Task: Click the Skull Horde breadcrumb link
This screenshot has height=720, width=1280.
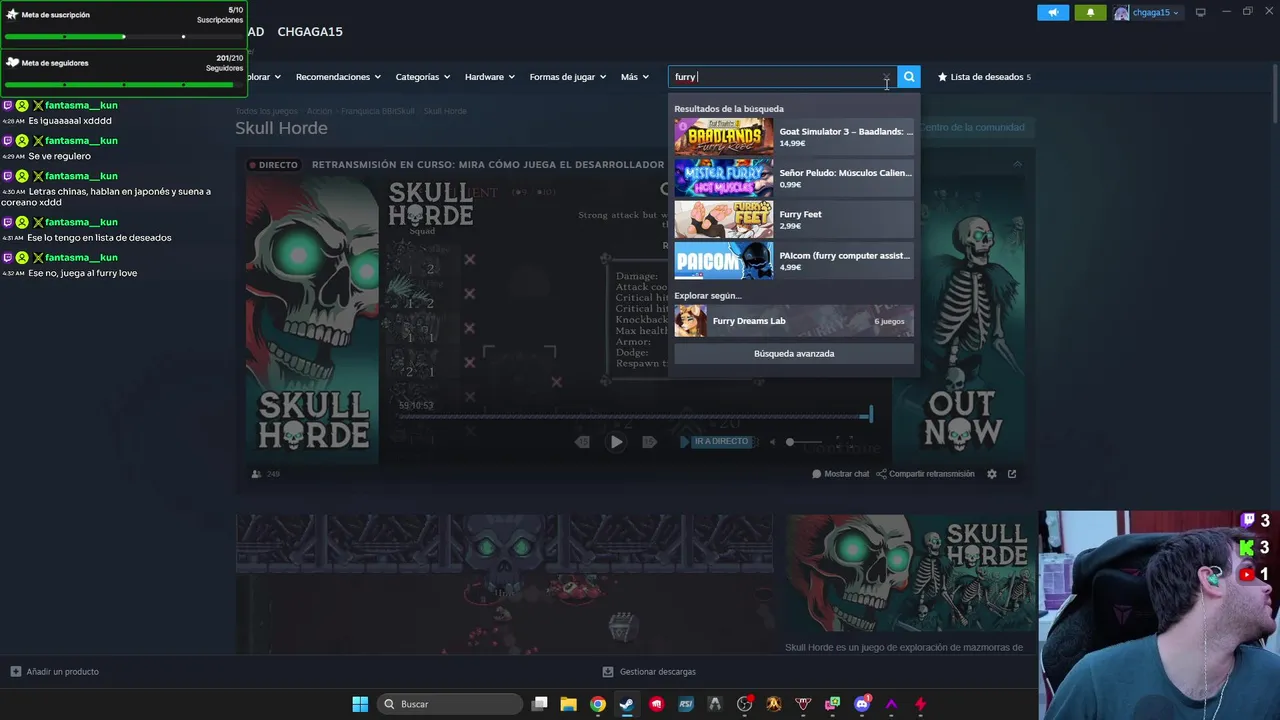Action: click(x=445, y=111)
